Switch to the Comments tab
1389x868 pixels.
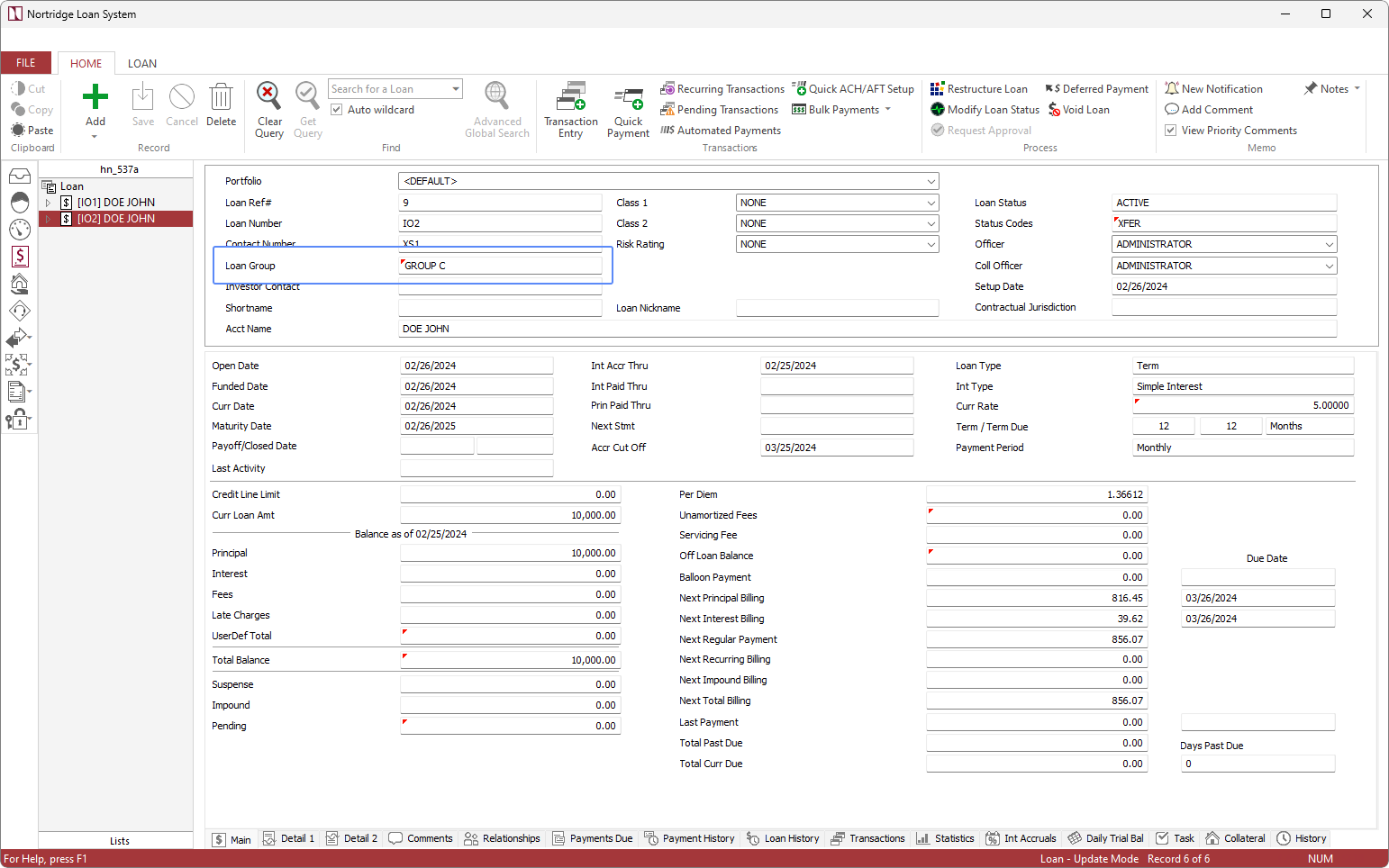click(421, 838)
